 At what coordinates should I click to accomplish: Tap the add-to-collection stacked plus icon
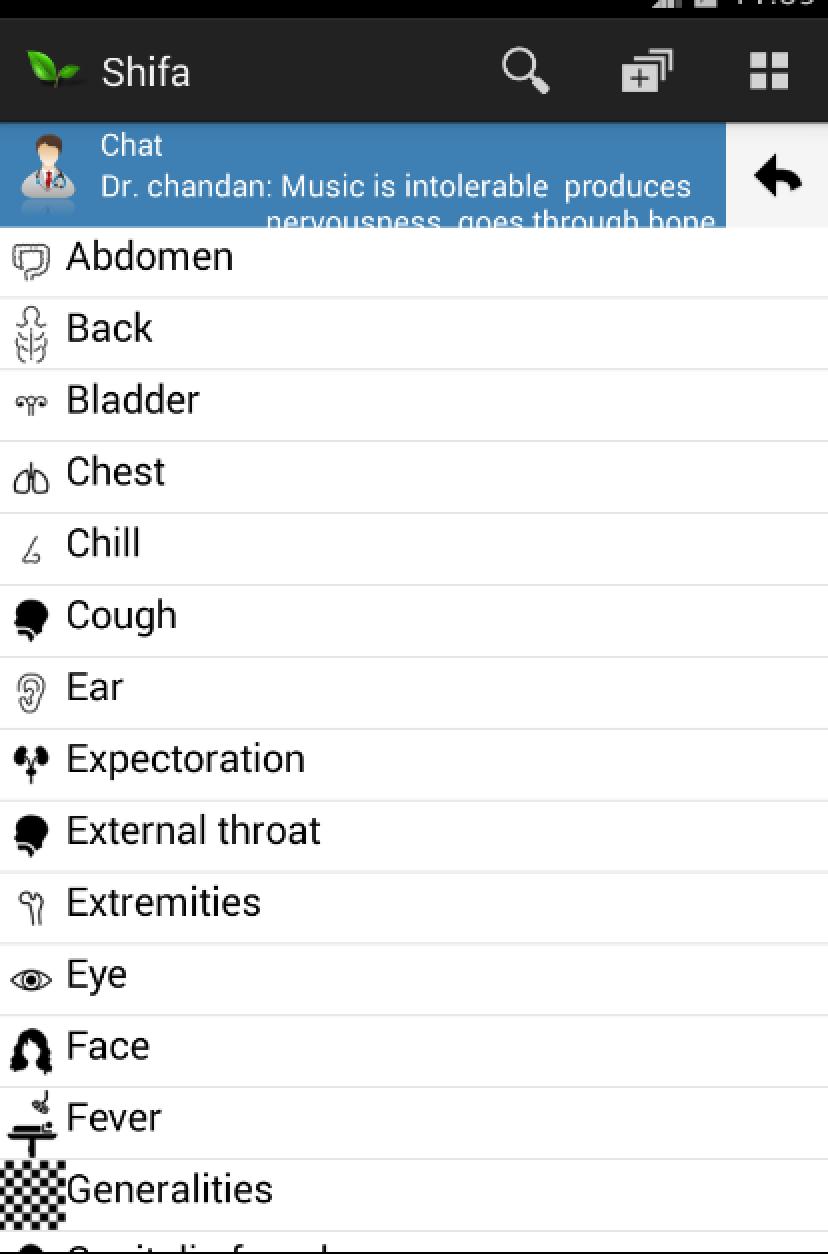[x=646, y=72]
